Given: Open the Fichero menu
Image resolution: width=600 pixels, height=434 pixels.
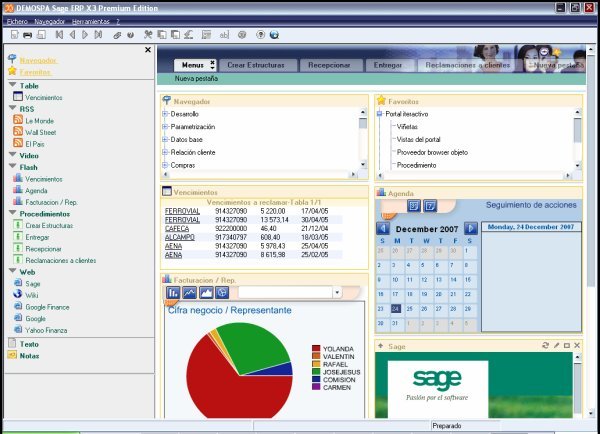Looking at the screenshot, I should point(17,21).
